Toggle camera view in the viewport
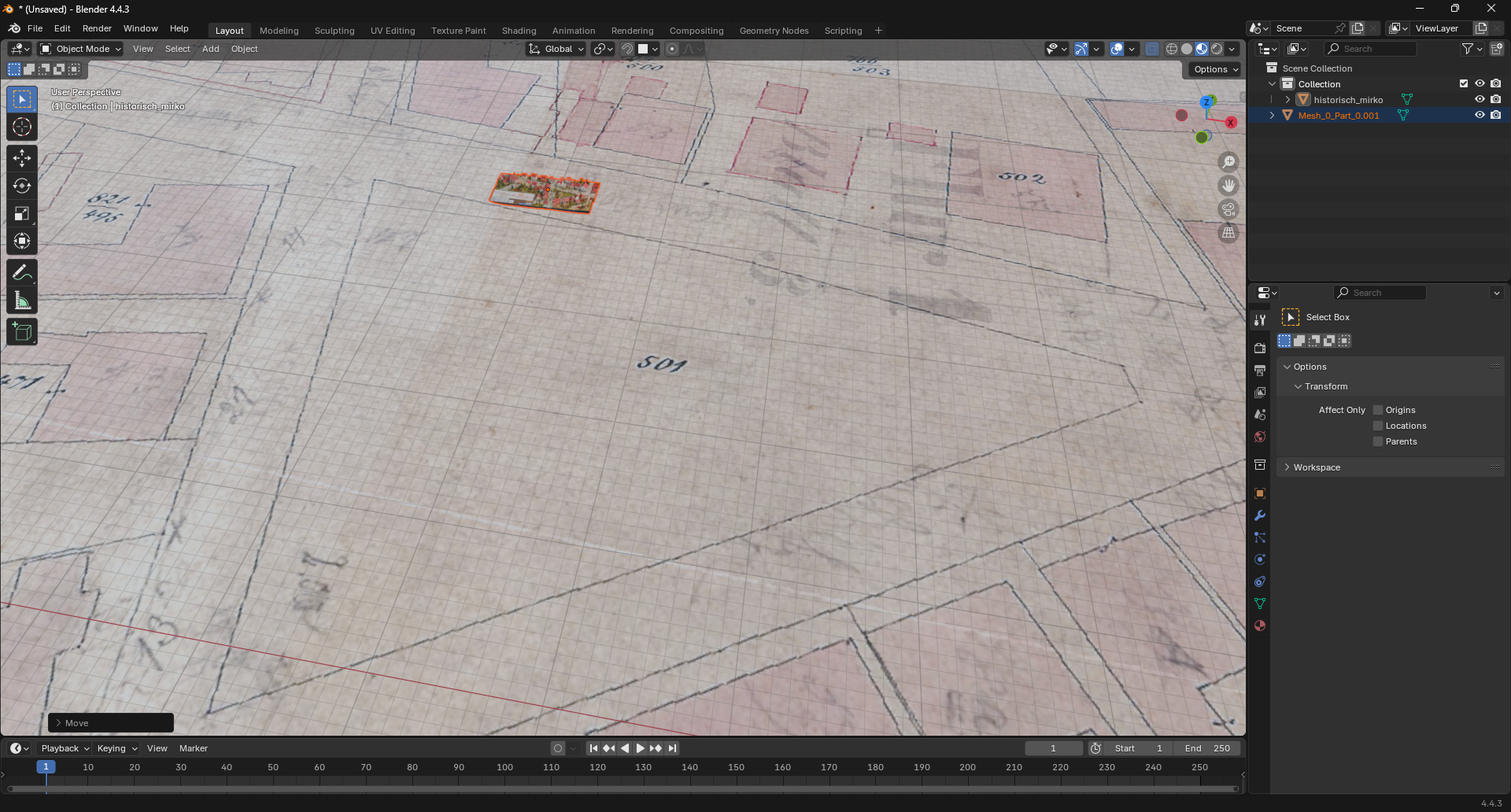Viewport: 1511px width, 812px height. pyautogui.click(x=1228, y=210)
